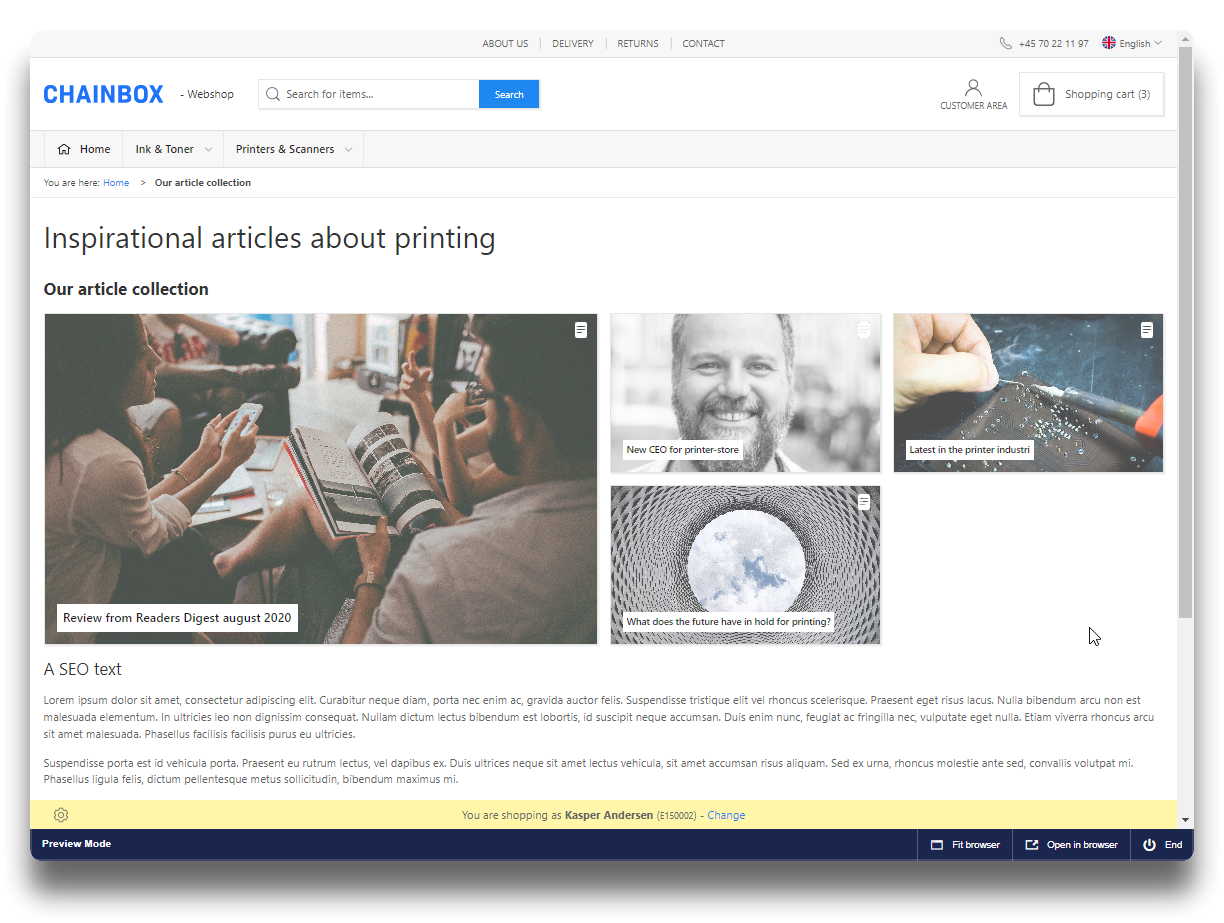Open the Delivery page
The width and height of the screenshot is (1224, 923).
click(x=573, y=44)
